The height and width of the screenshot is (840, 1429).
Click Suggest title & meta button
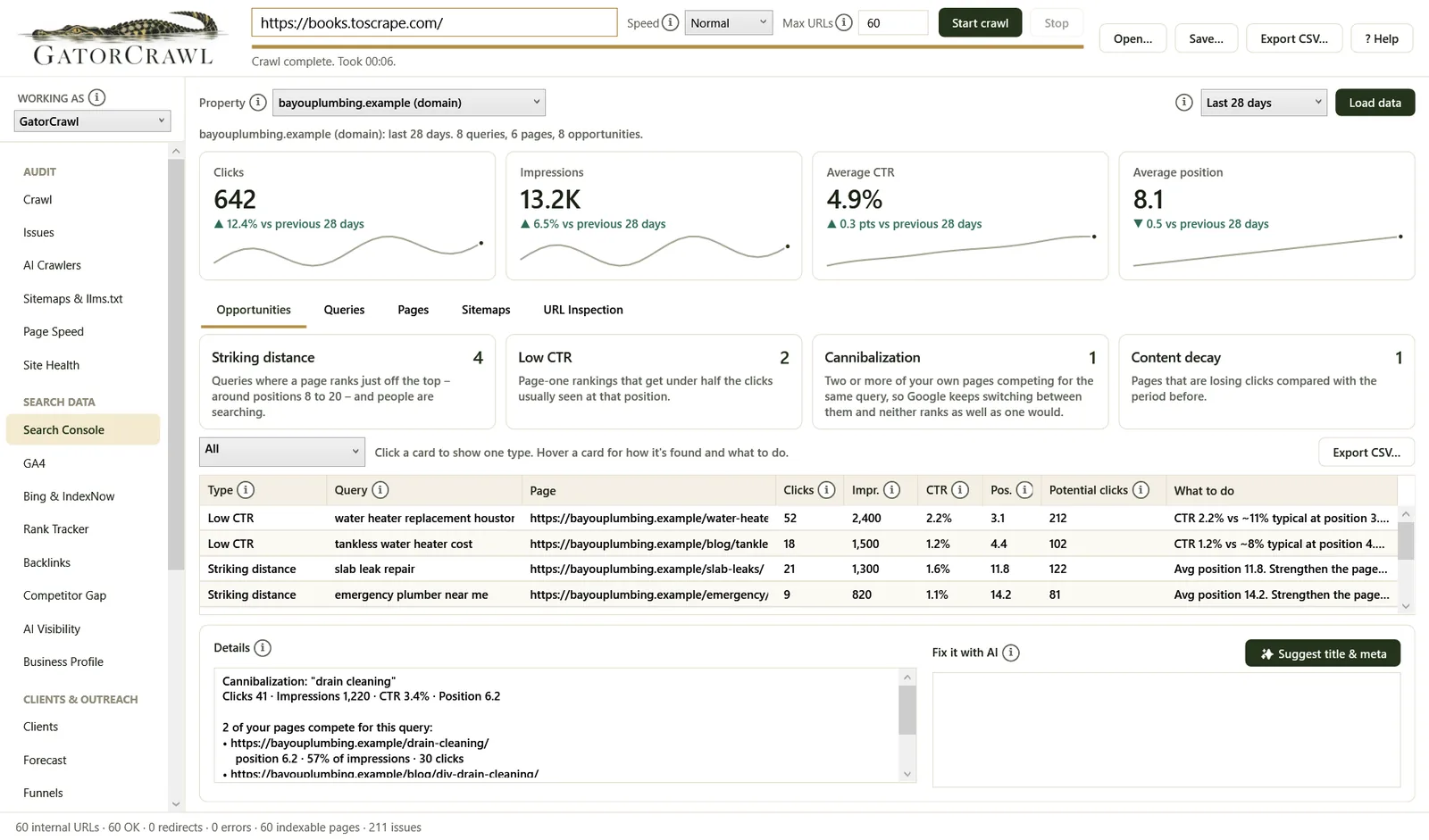(x=1323, y=653)
